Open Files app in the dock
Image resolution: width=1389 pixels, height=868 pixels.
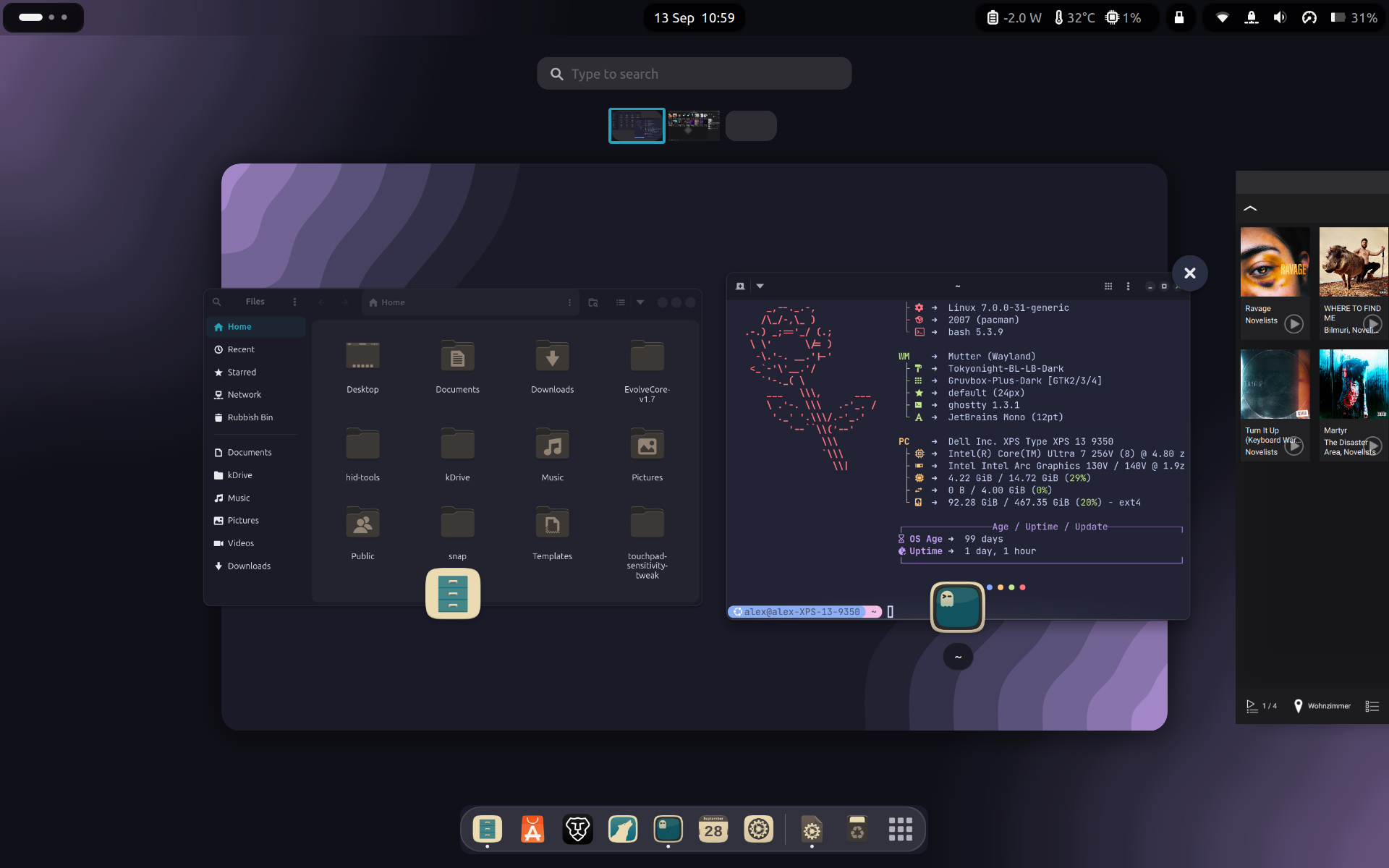(487, 829)
